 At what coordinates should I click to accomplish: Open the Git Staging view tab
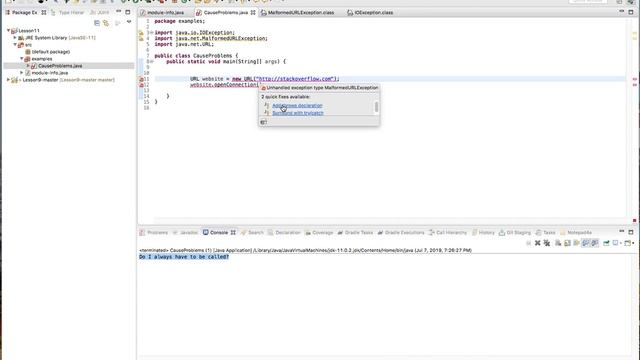click(x=515, y=233)
